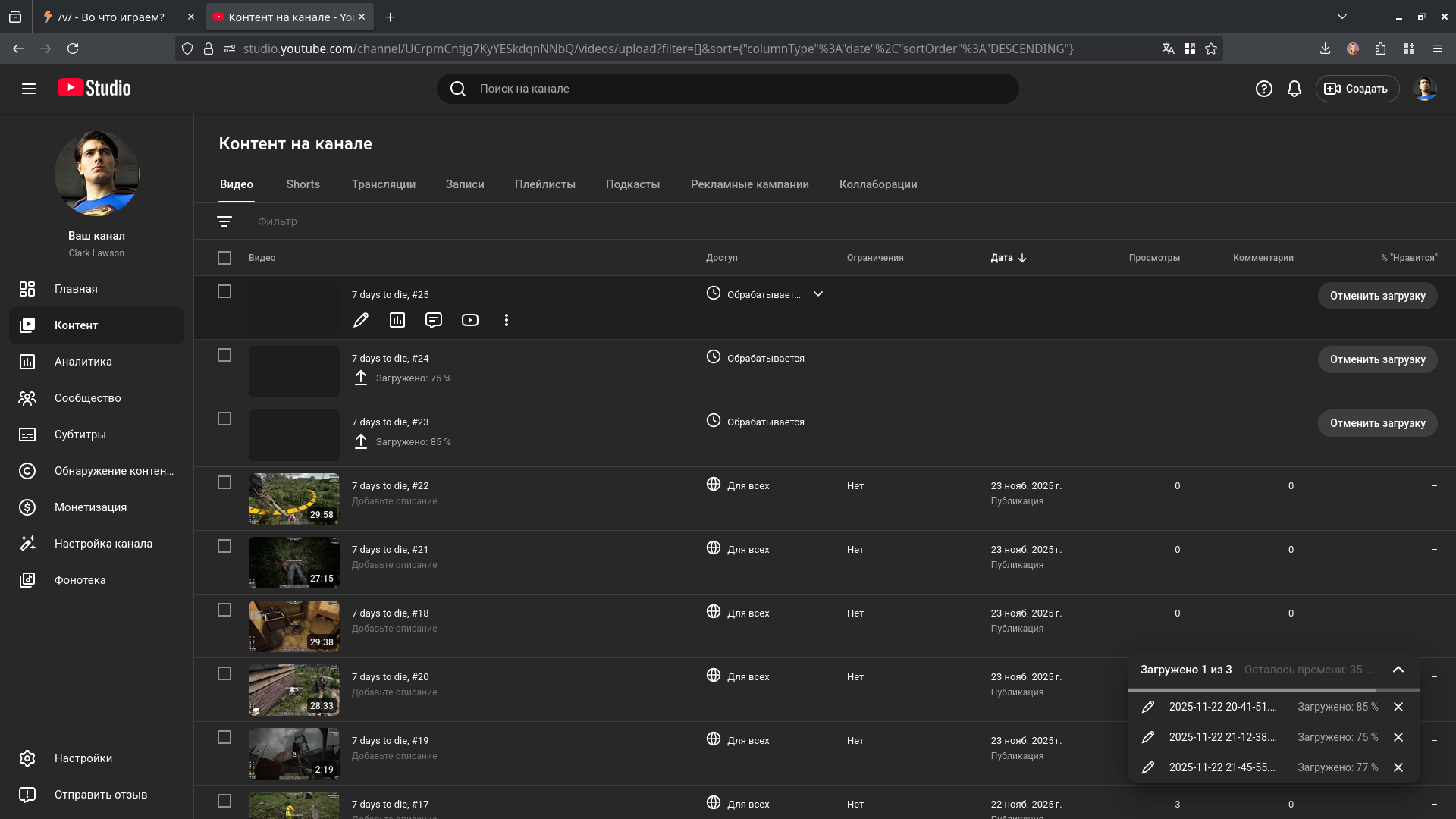Check the box for 7 days to die, #24

(224, 355)
